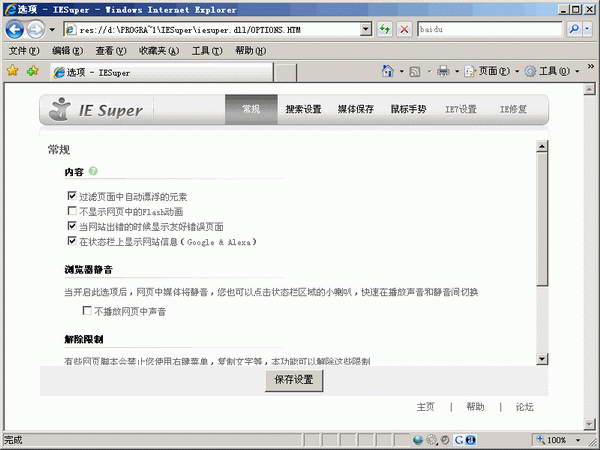The width and height of the screenshot is (600, 450).
Task: Click the 保存设置 button
Action: [294, 380]
